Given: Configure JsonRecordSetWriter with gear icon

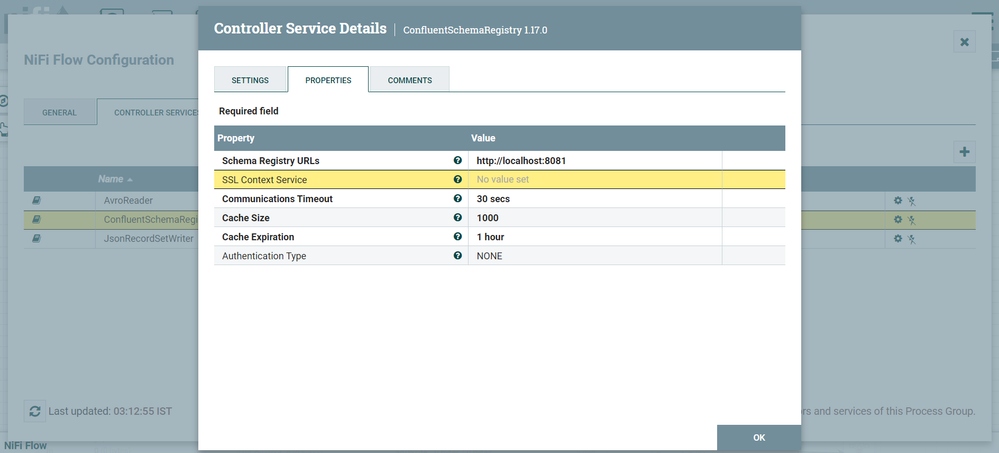Looking at the screenshot, I should 898,239.
